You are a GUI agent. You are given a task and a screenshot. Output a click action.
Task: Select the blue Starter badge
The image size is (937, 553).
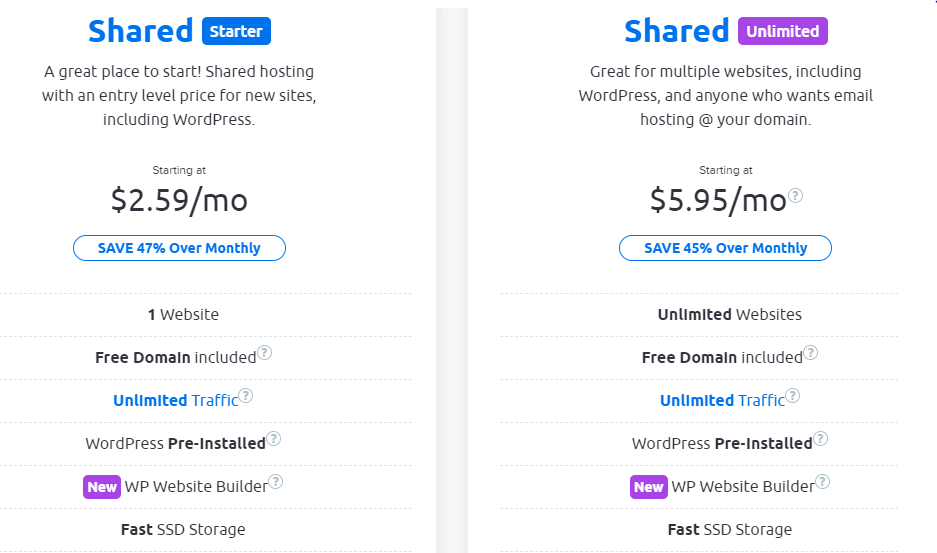coord(236,32)
